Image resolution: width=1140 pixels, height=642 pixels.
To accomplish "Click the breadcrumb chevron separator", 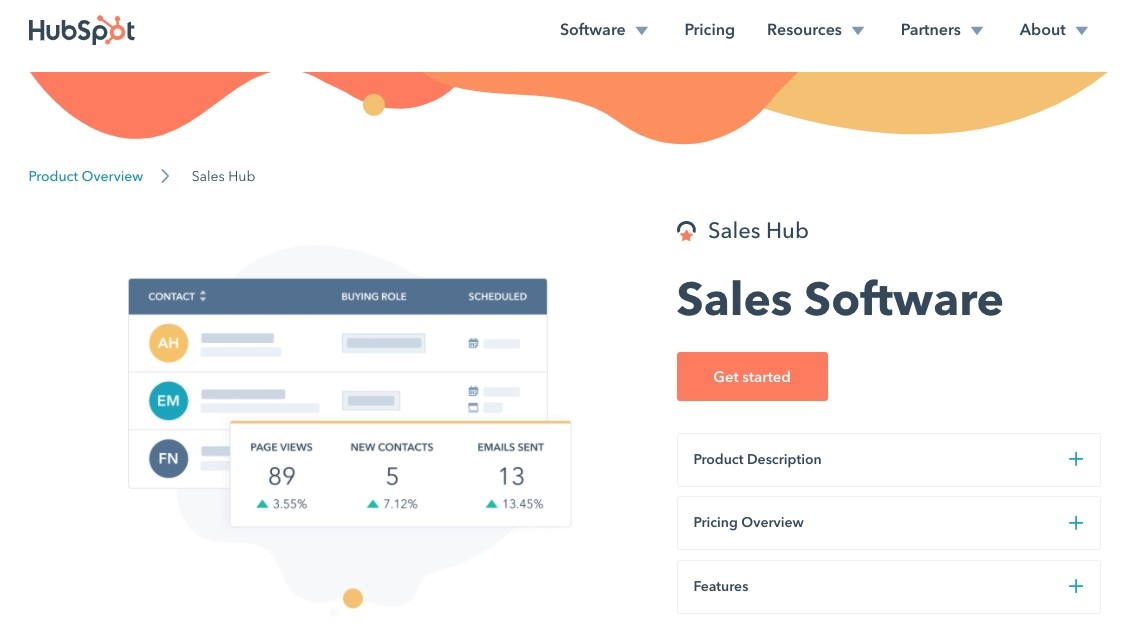I will point(165,176).
